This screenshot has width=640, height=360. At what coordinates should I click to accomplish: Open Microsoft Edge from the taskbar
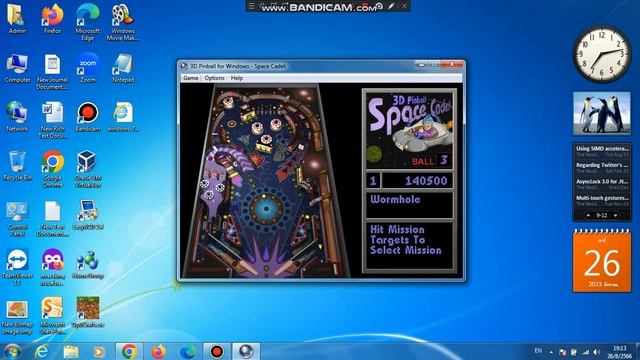(x=187, y=351)
